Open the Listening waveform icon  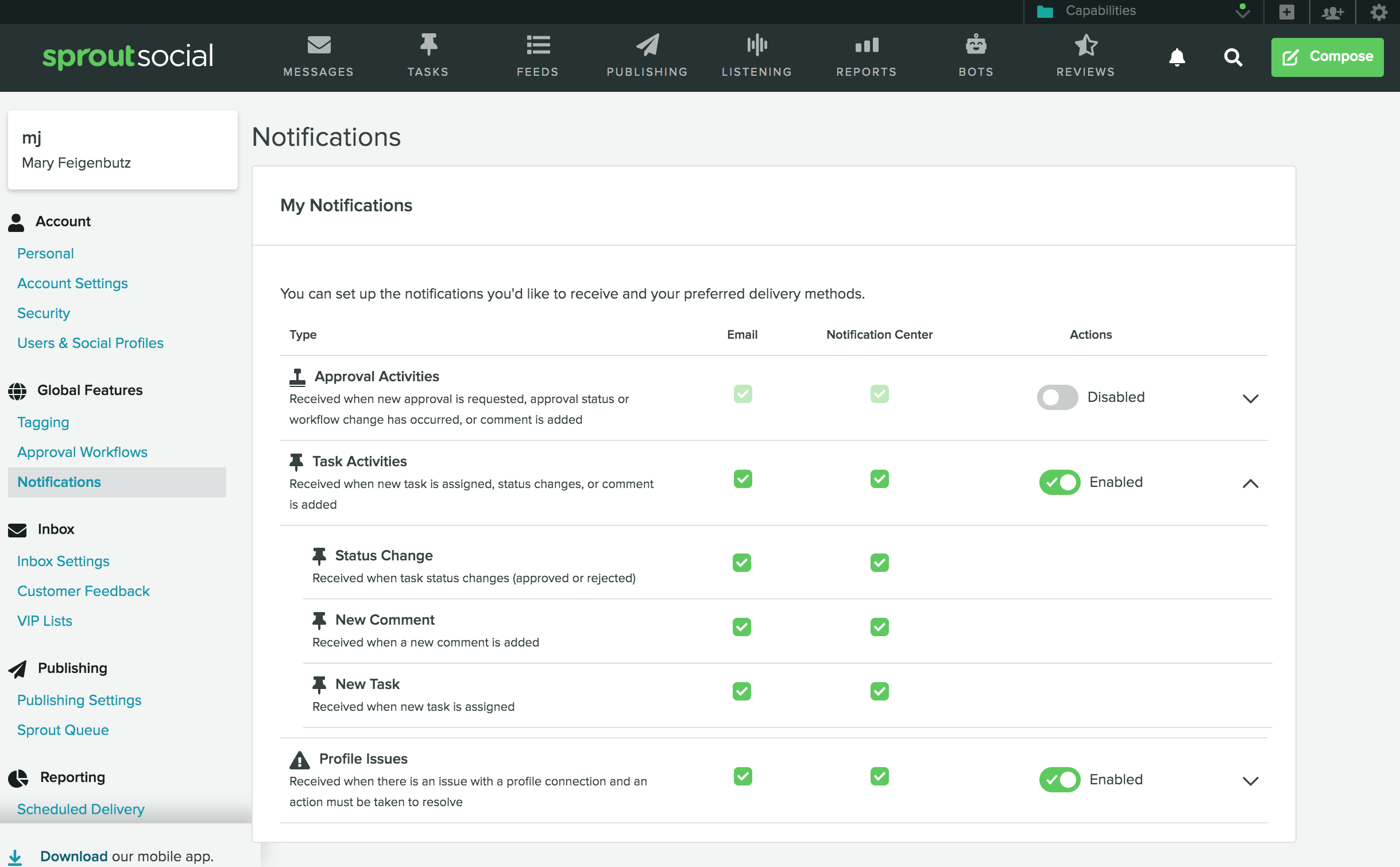pyautogui.click(x=757, y=45)
